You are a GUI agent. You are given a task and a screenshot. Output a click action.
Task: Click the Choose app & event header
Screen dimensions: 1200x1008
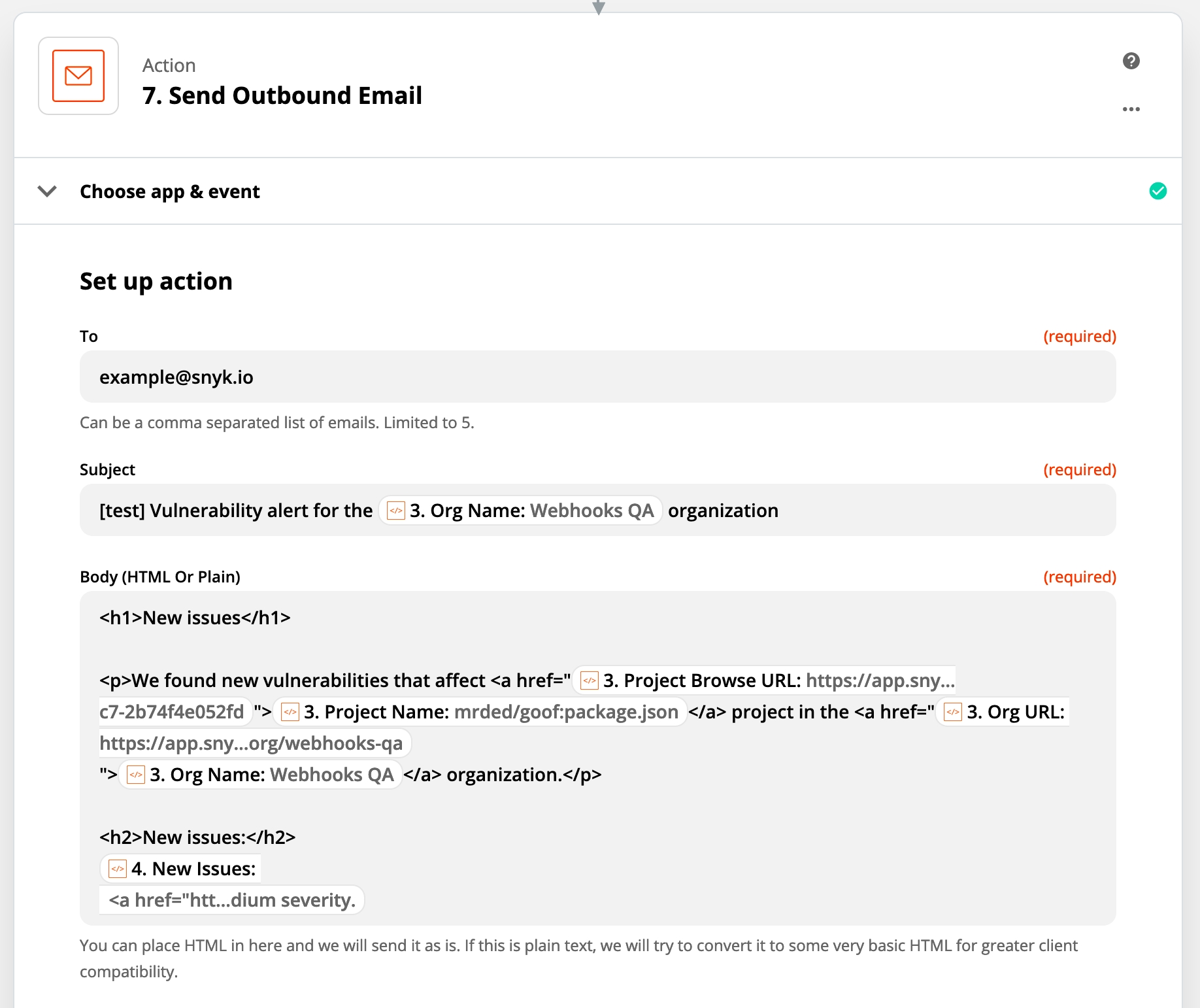click(170, 192)
